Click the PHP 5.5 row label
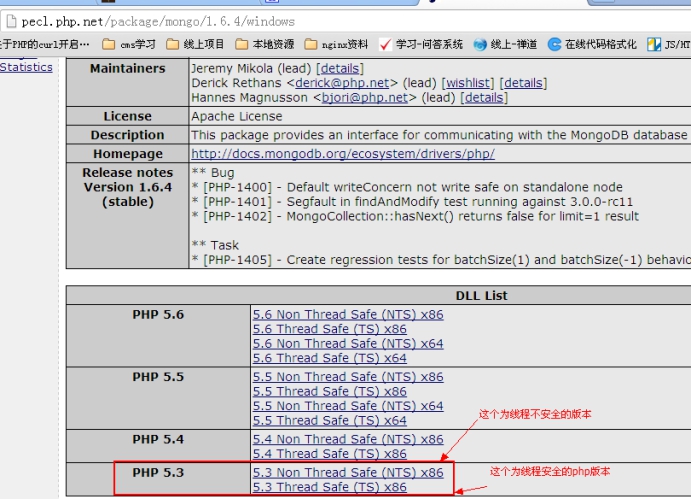The width and height of the screenshot is (692, 499). (158, 377)
